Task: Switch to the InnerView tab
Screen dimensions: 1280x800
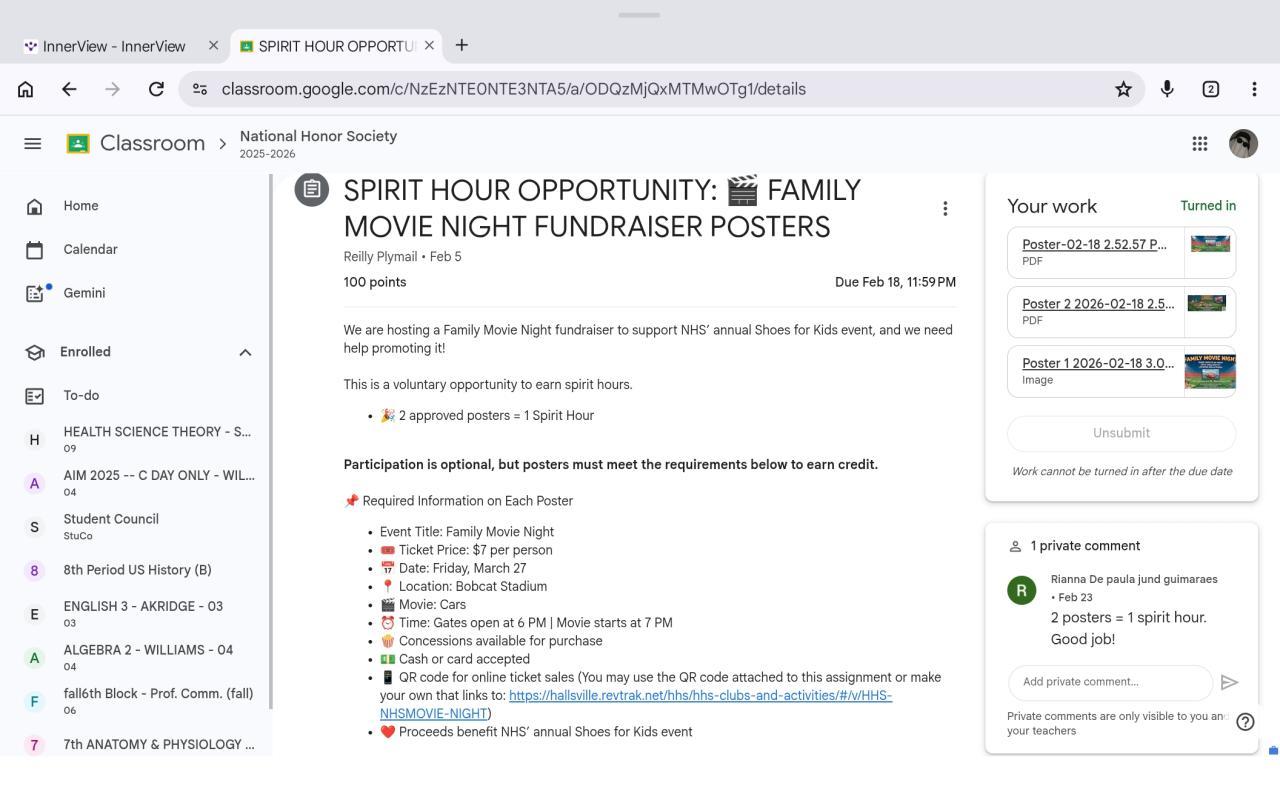Action: coord(114,46)
